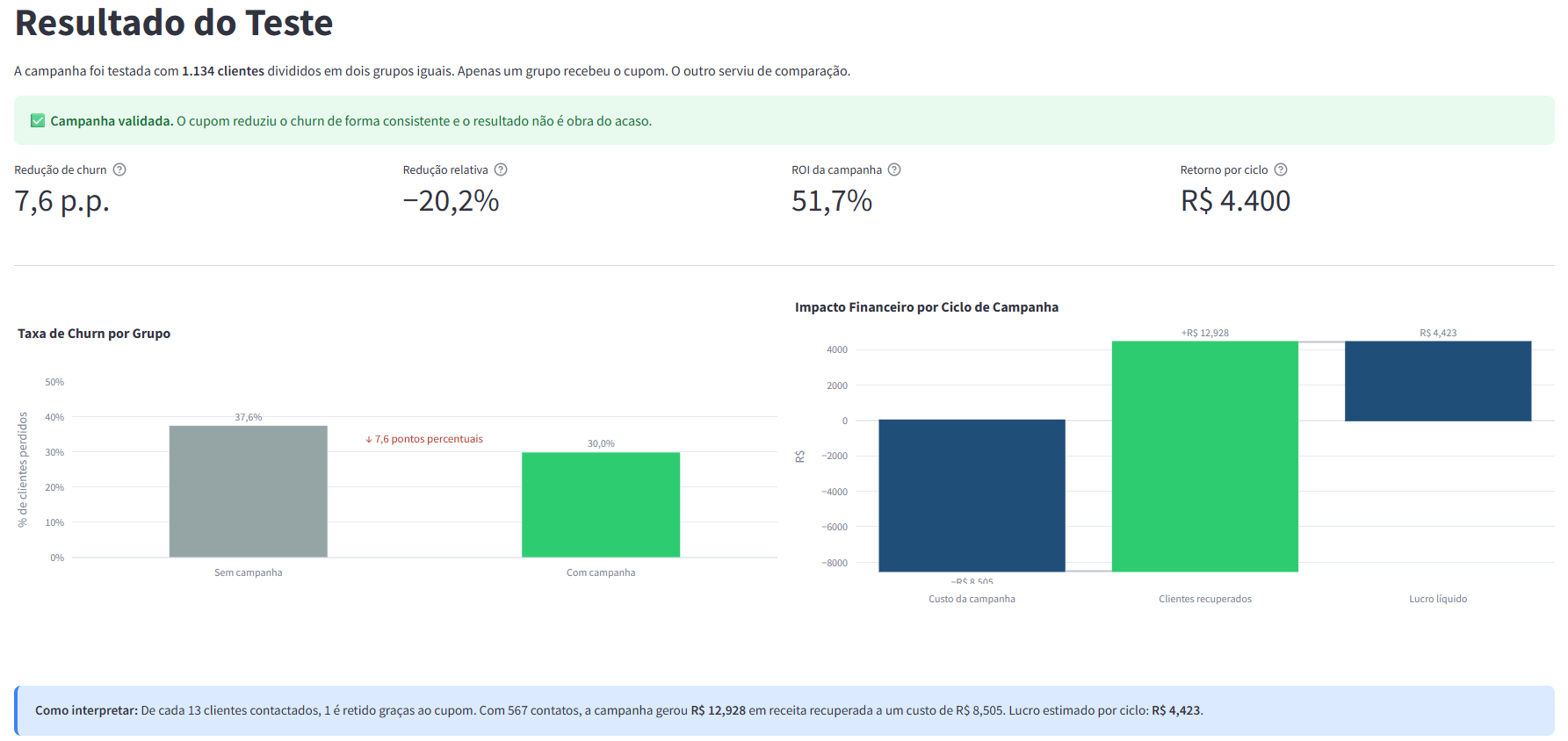Click the green checkmark icon in Campanha validada banner
The image size is (1568, 741).
(38, 121)
